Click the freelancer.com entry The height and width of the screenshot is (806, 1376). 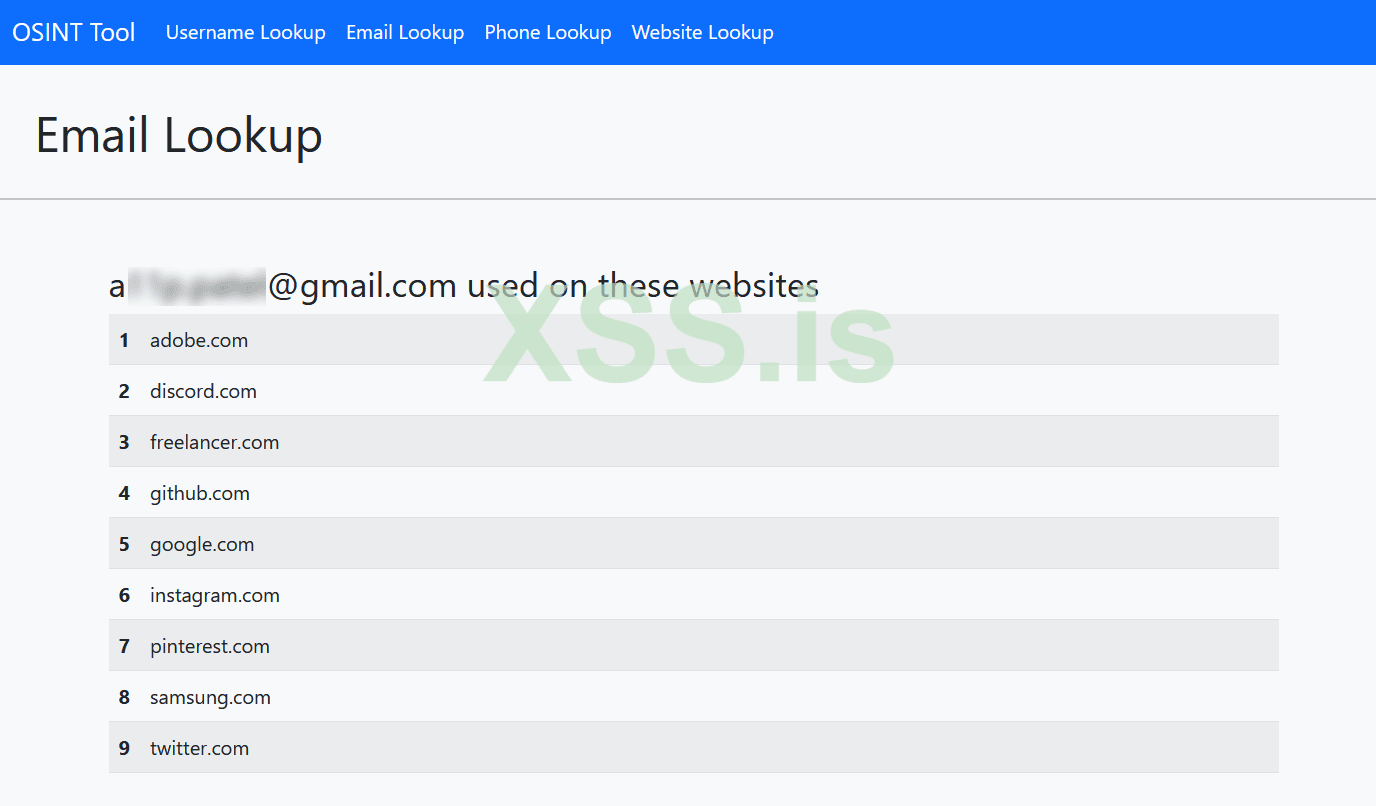(x=694, y=442)
